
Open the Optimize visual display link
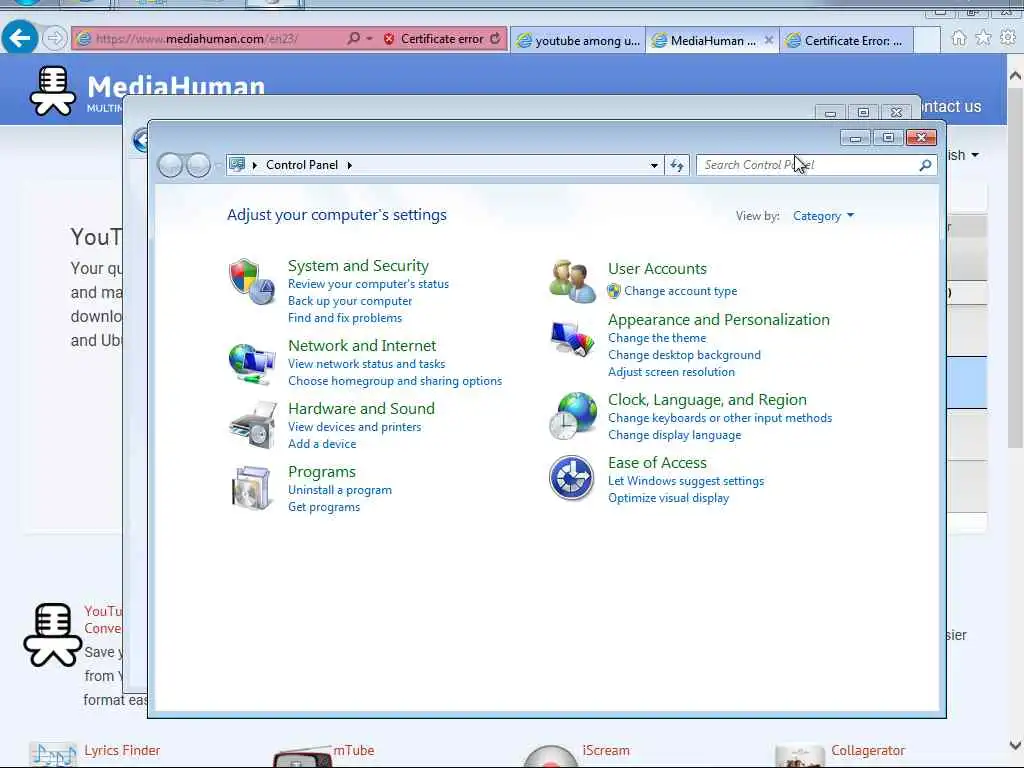[x=668, y=498]
